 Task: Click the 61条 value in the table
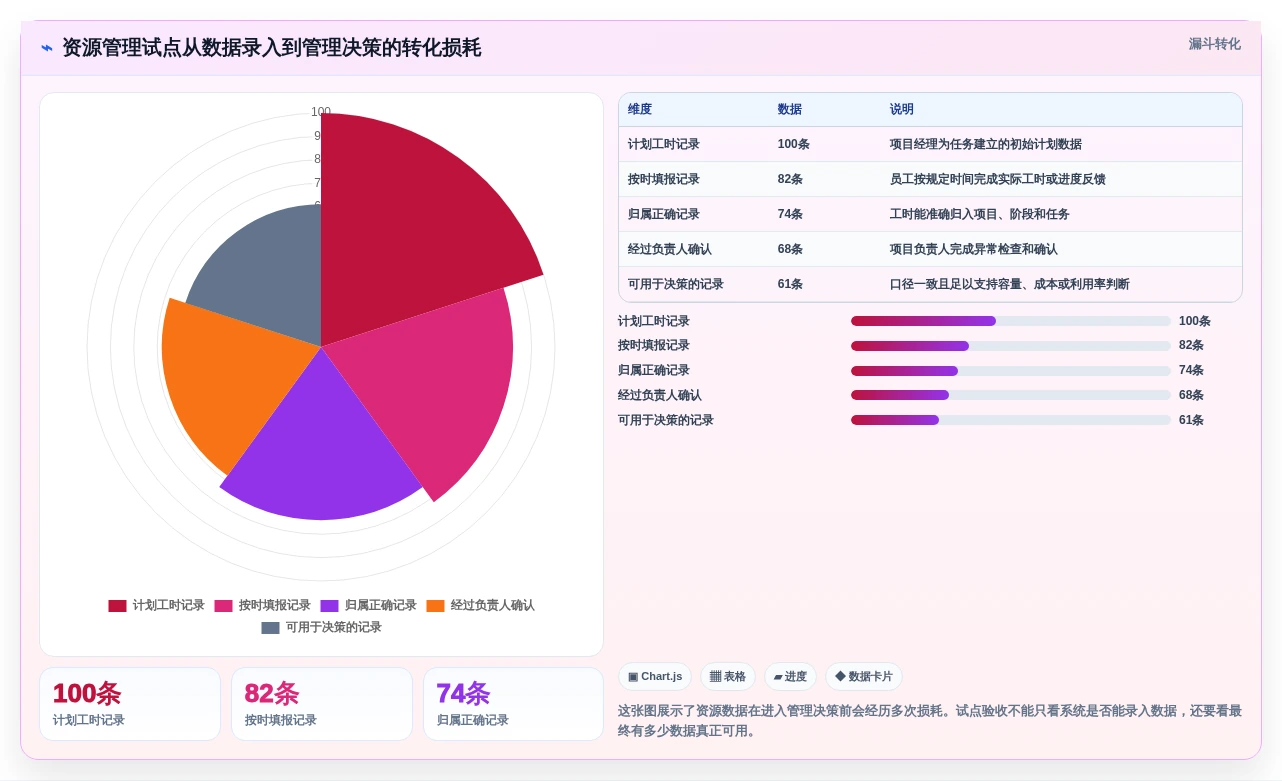790,285
